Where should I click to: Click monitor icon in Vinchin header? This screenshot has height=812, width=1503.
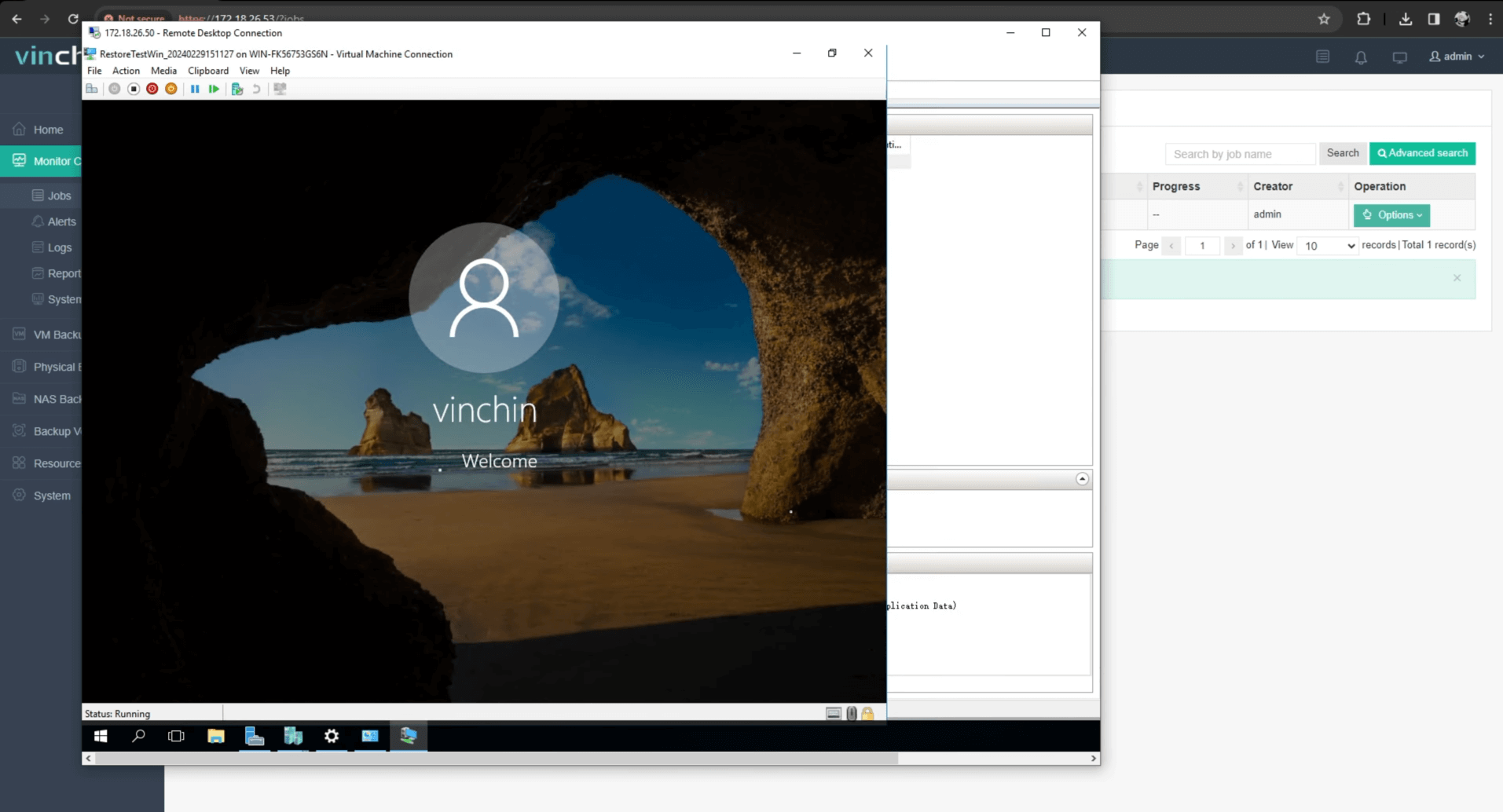1399,57
